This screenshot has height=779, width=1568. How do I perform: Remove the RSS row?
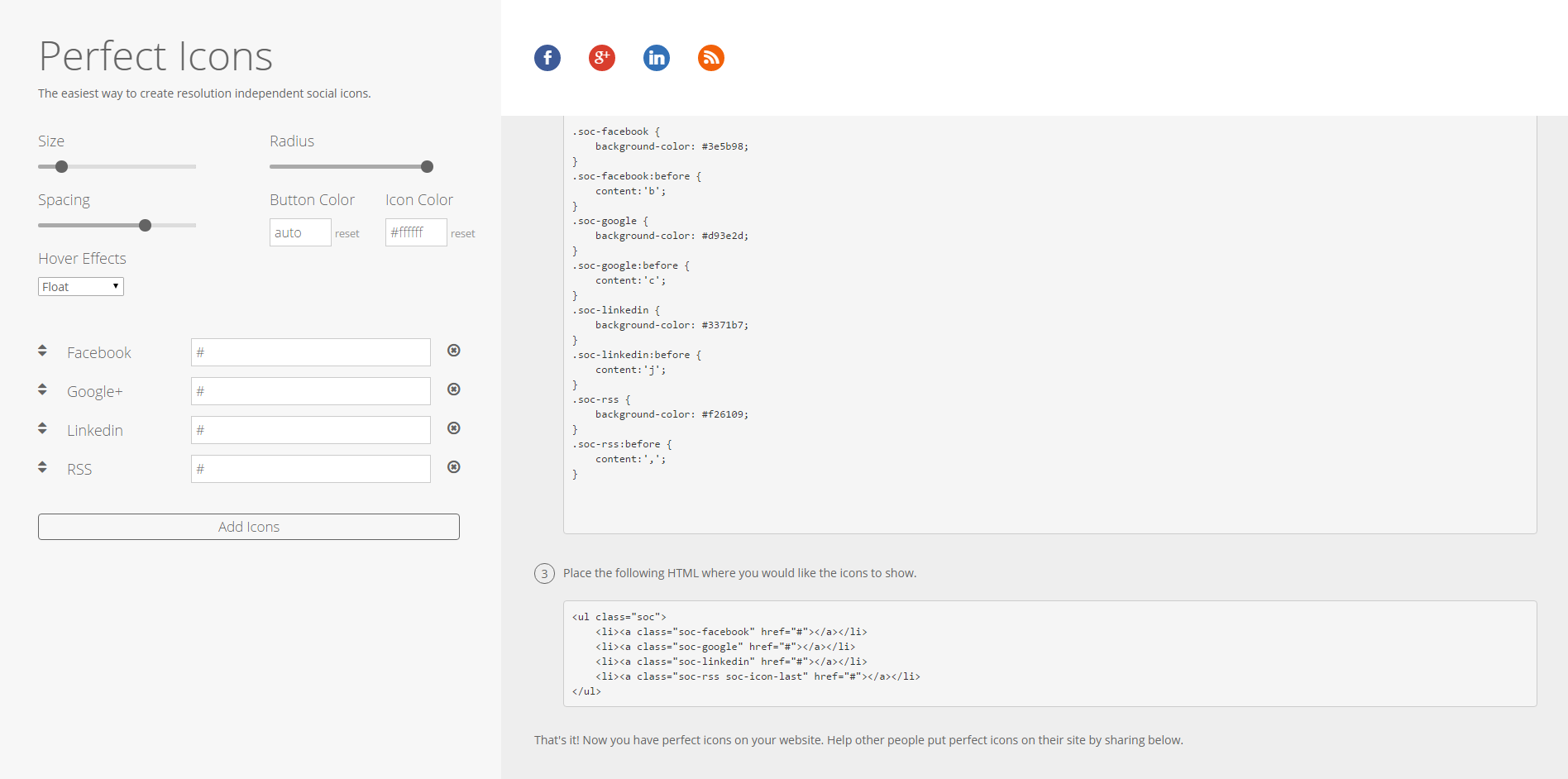pyautogui.click(x=454, y=467)
